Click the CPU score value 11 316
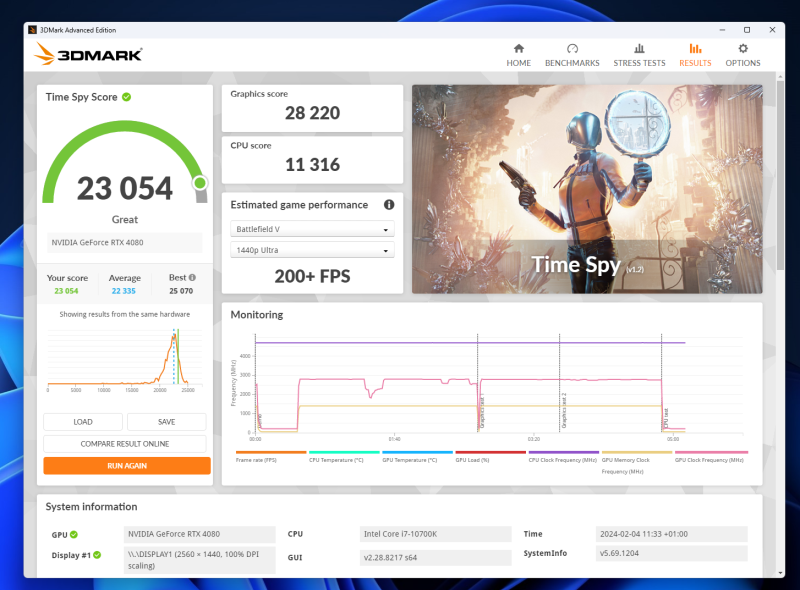 pos(312,165)
